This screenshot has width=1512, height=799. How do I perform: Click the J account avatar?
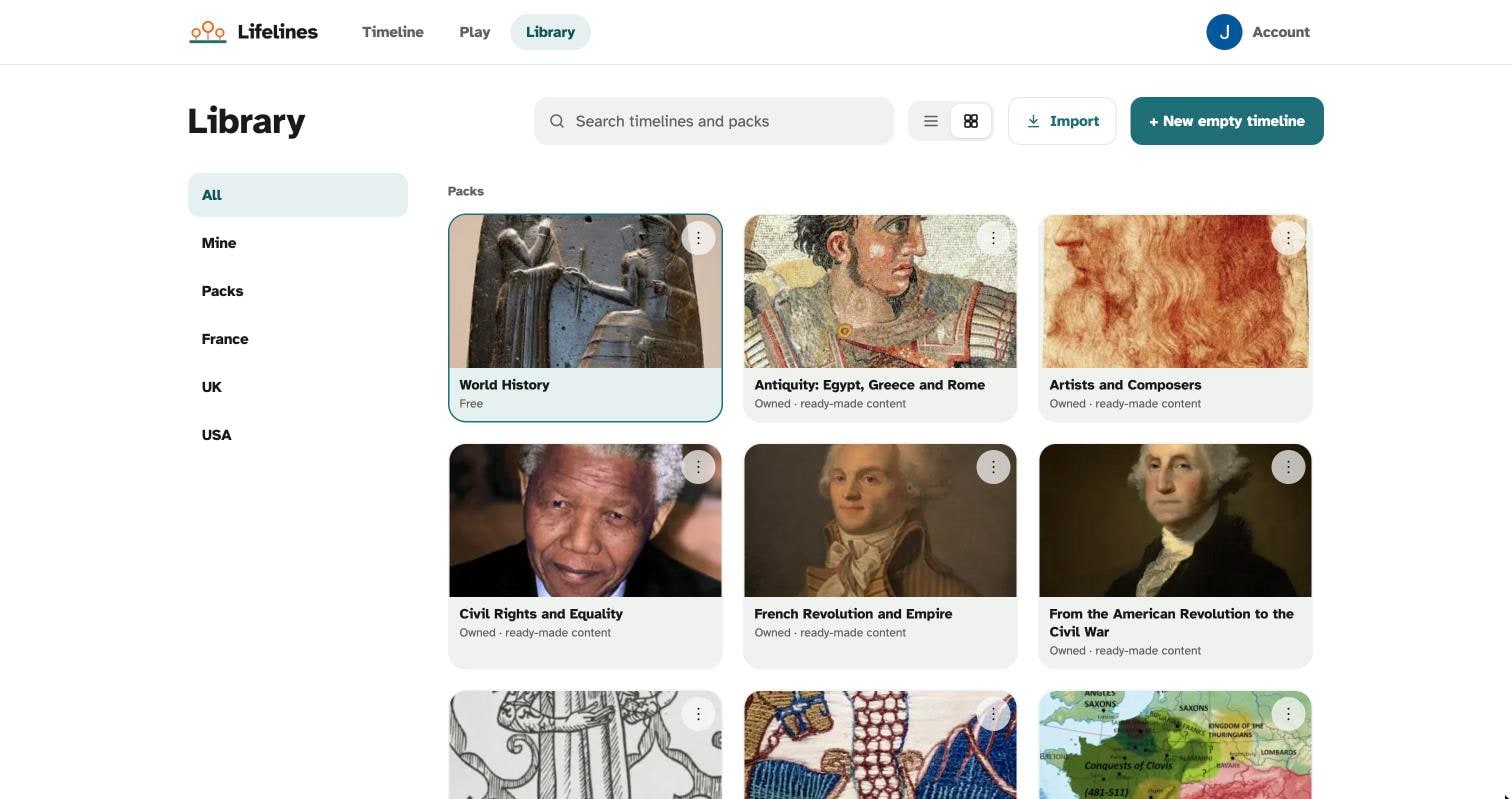pos(1224,32)
